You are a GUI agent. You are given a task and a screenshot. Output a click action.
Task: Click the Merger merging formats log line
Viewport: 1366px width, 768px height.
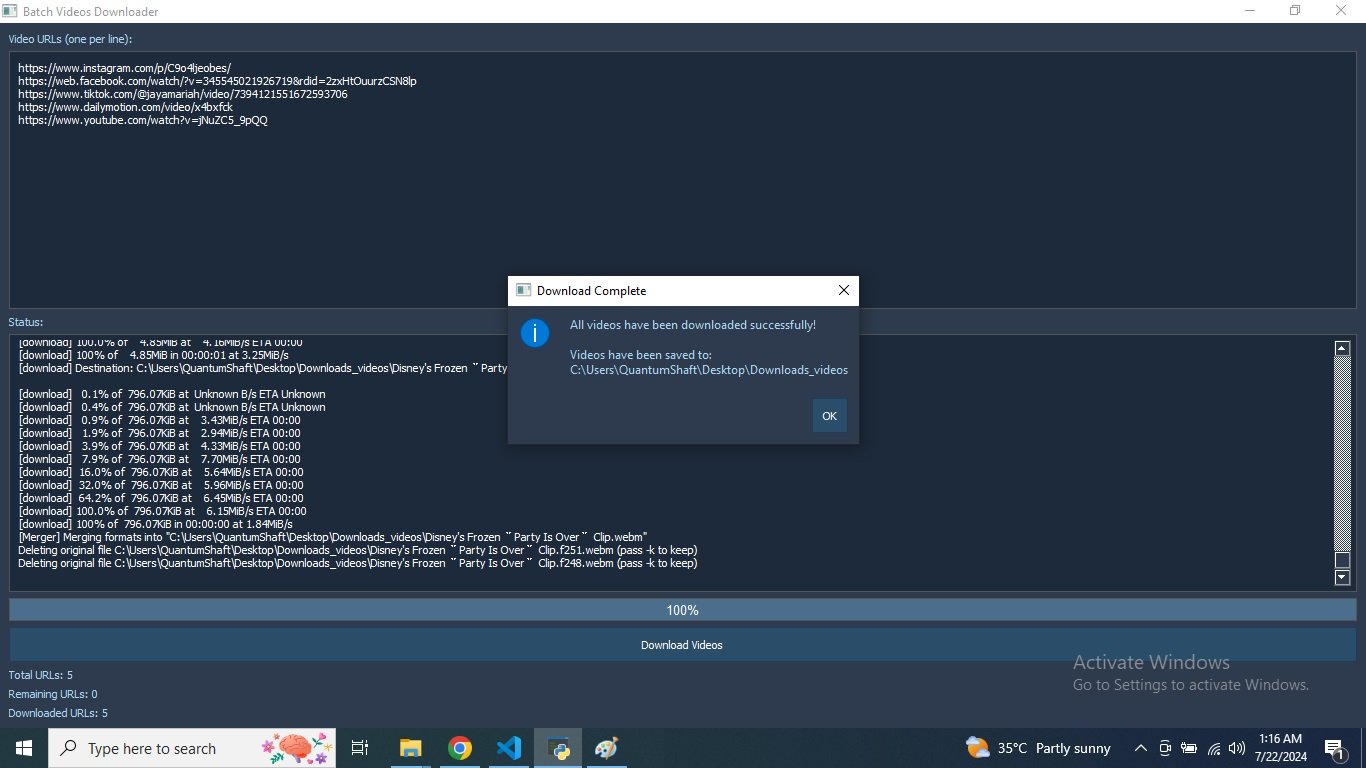[x=333, y=537]
